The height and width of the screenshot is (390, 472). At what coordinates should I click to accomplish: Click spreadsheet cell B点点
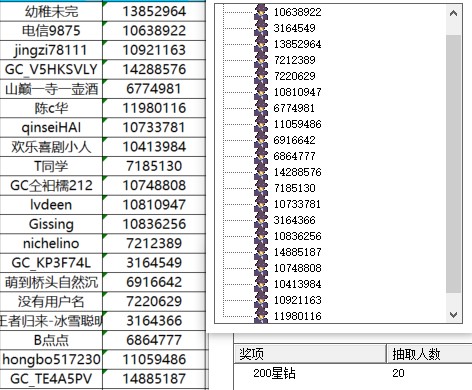coord(51,340)
